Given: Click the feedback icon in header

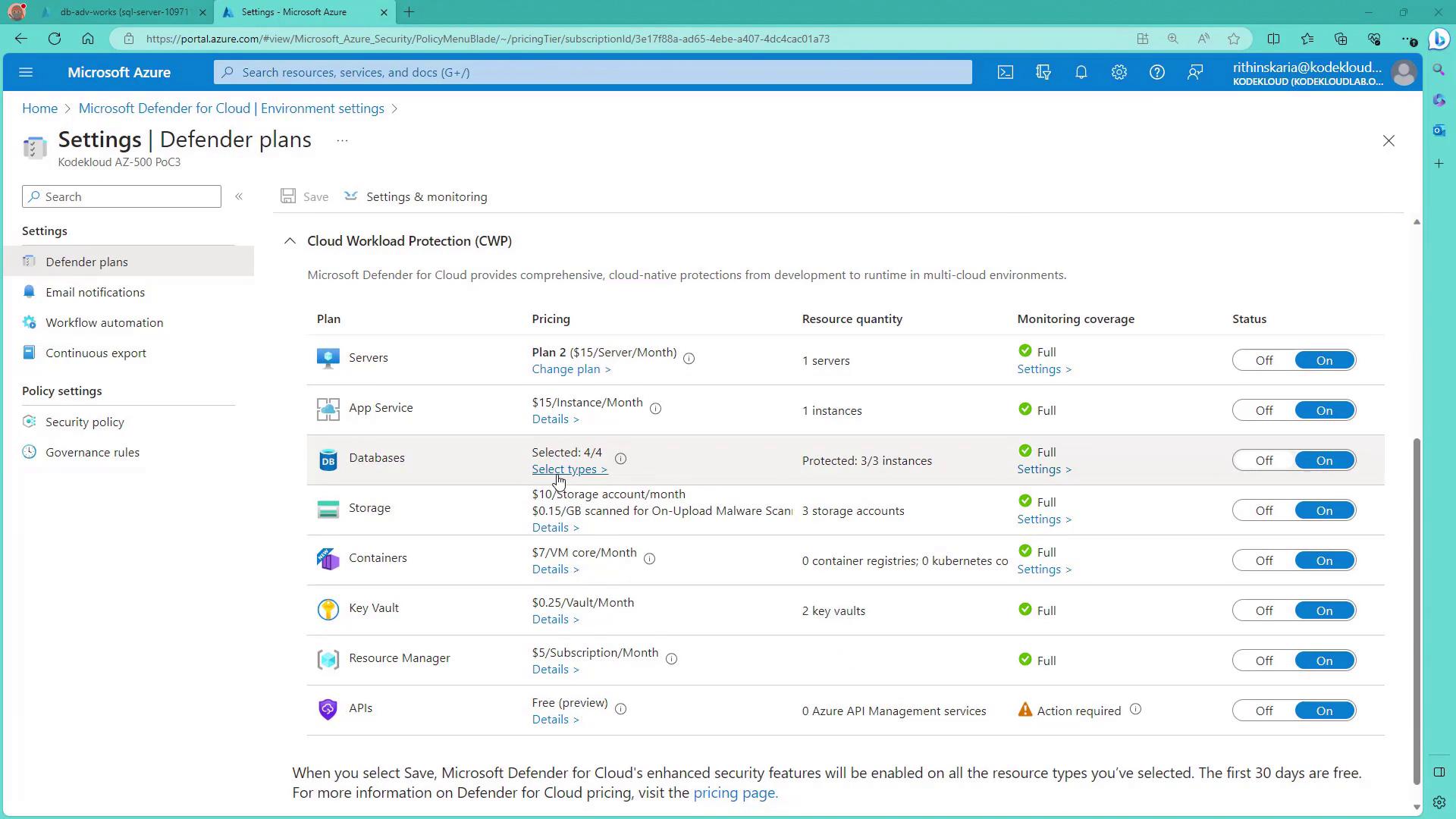Looking at the screenshot, I should [x=1195, y=73].
